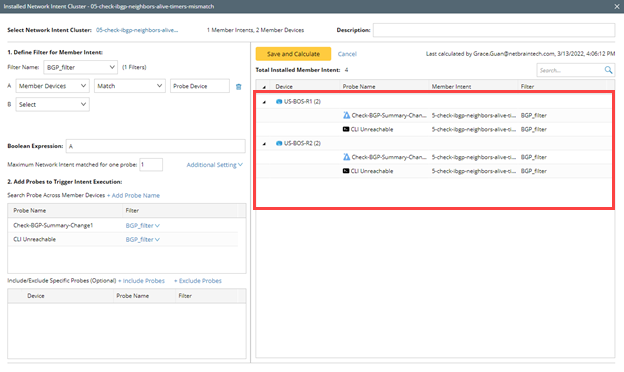Open the Filter Name BGP_filter dropdown
This screenshot has height=372, width=624.
tap(80, 67)
